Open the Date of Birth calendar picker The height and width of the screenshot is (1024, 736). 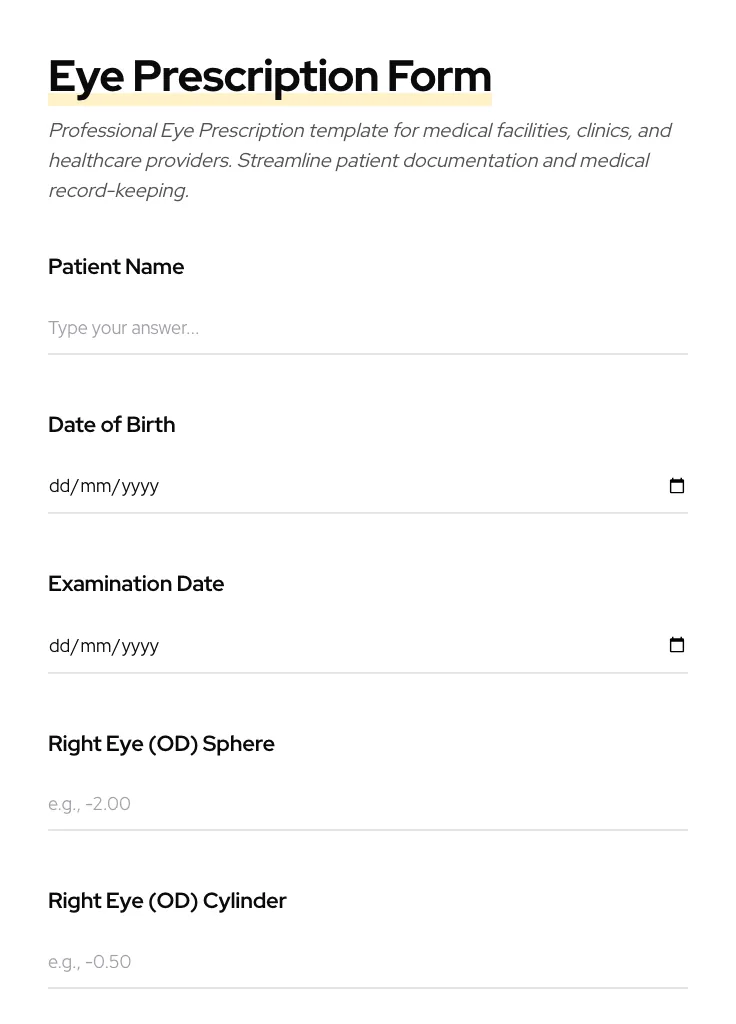click(x=677, y=486)
